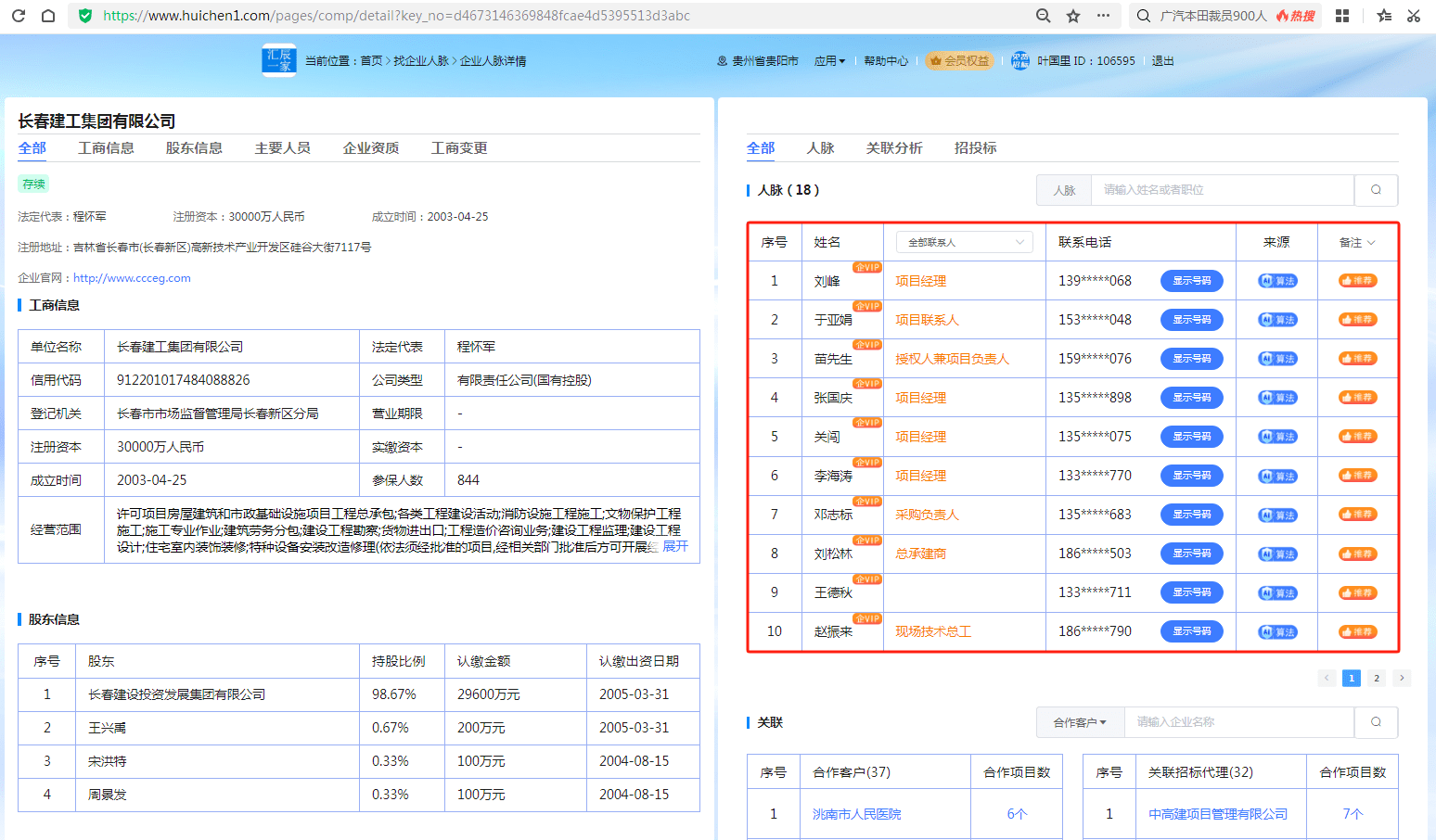Click the user avatar next to 叶国里
Viewport: 1436px width, 840px height.
[x=1020, y=60]
